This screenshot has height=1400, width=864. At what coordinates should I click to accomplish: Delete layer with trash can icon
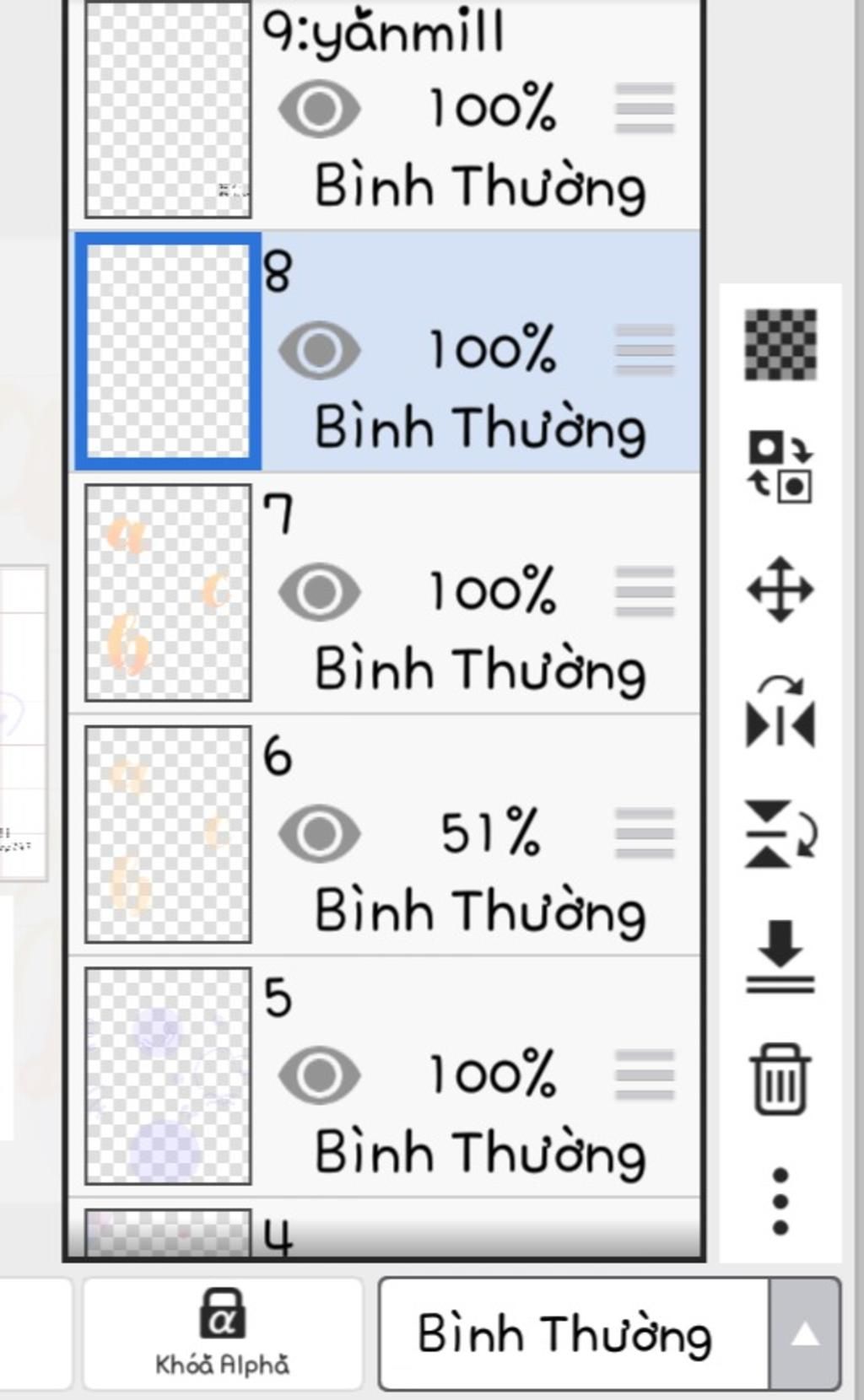[x=780, y=1079]
